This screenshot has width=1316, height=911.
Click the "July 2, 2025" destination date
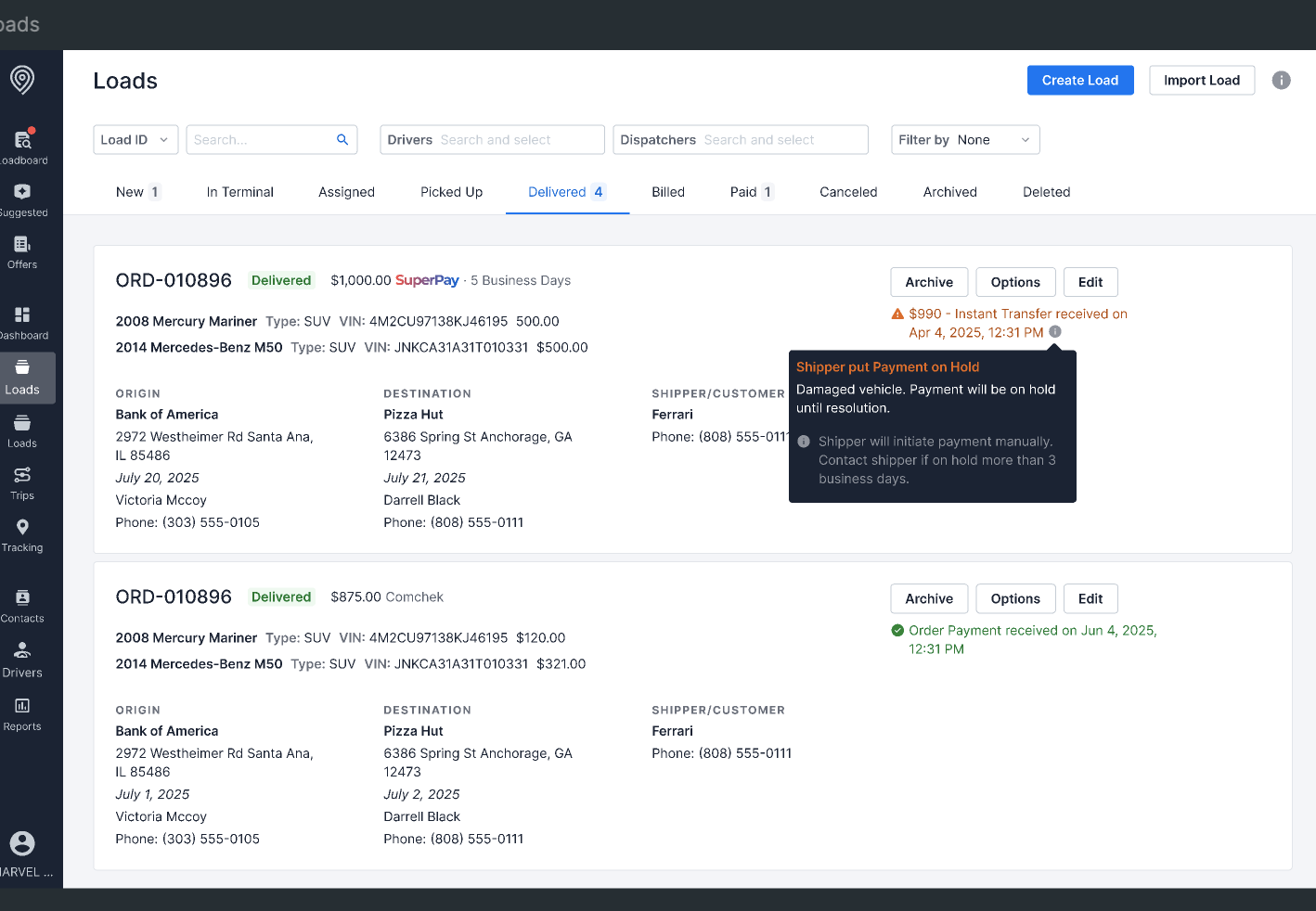pos(422,794)
